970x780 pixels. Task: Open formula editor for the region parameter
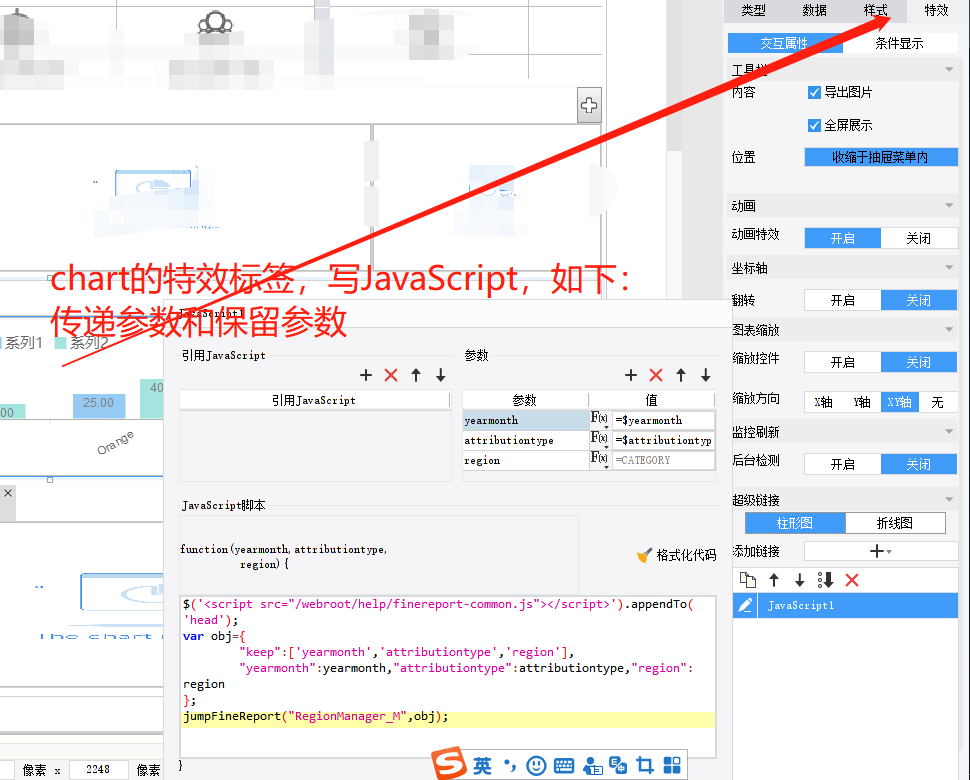pos(599,458)
